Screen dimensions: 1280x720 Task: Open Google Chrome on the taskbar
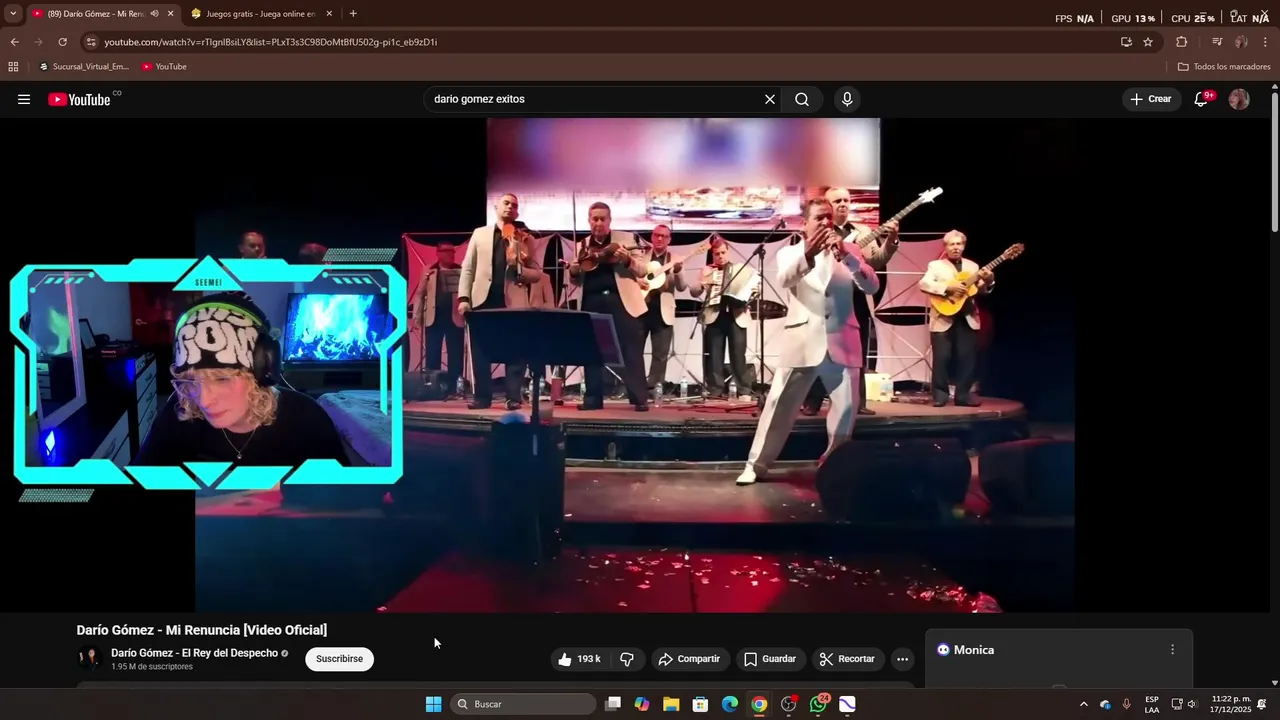[759, 704]
